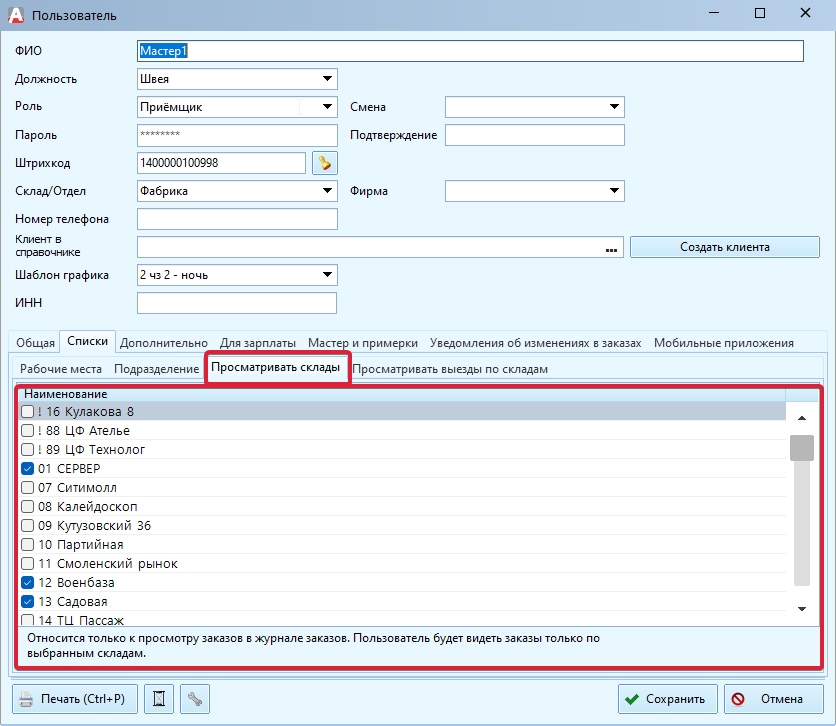This screenshot has height=726, width=836.
Task: Uncheck the 12 Военбаза checkbox
Action: click(28, 582)
